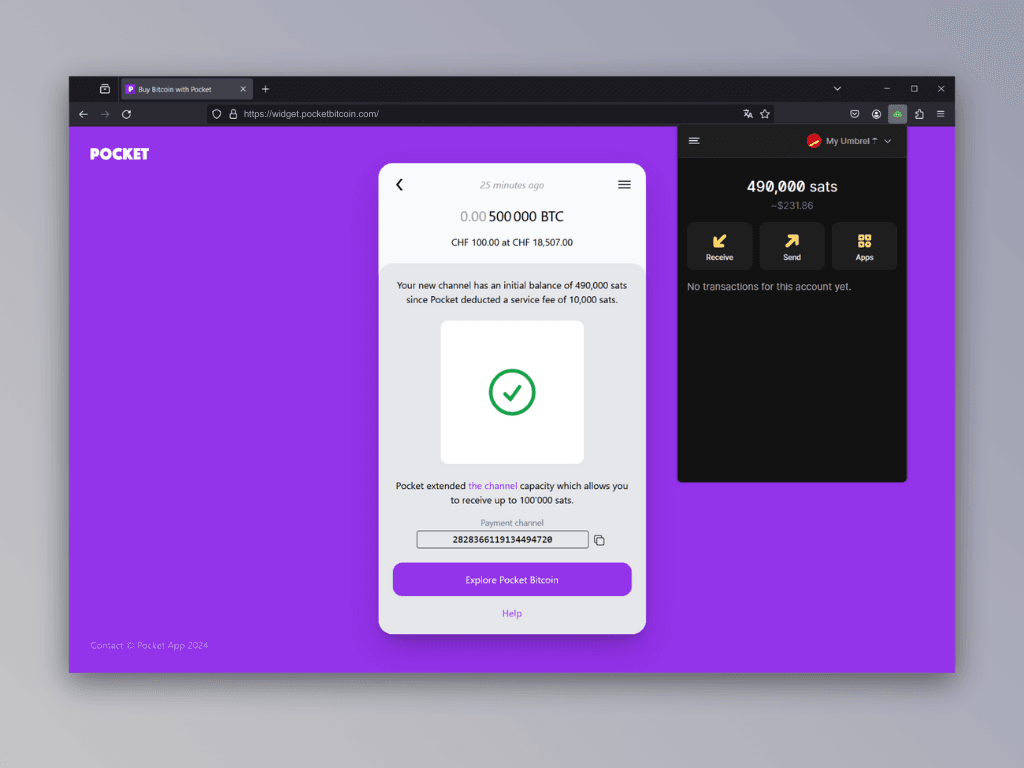The height and width of the screenshot is (768, 1024).
Task: Open the Firefox account icon
Action: click(x=876, y=114)
